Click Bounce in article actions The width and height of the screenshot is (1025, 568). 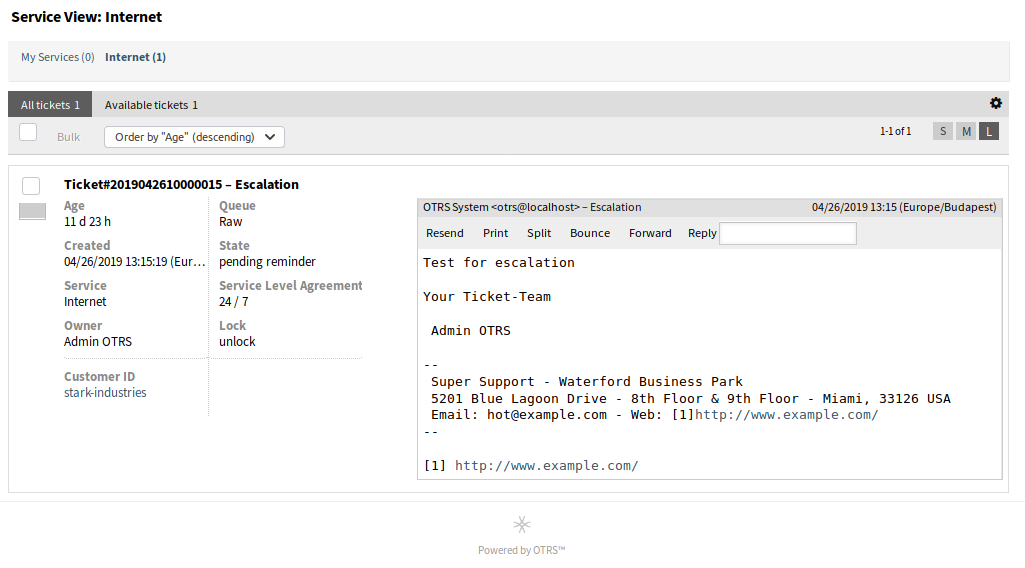(590, 233)
